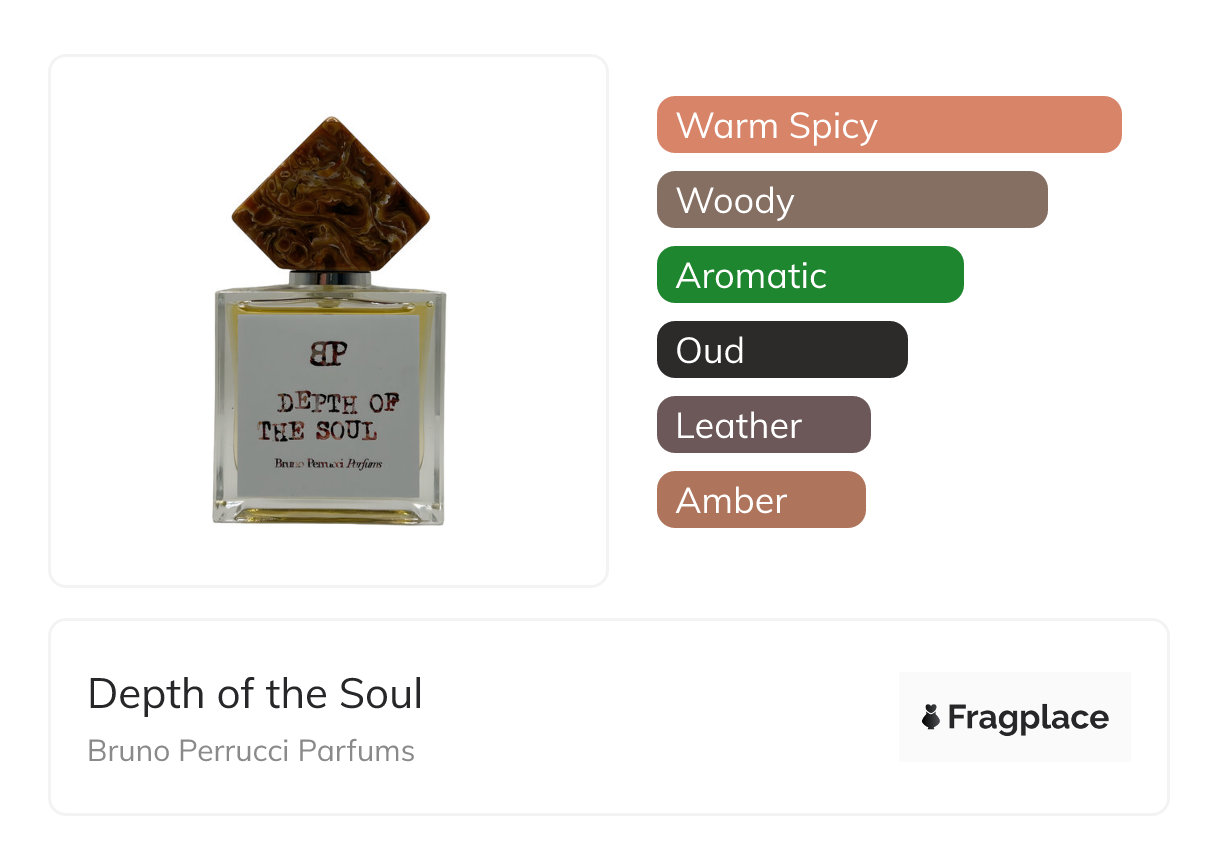Click the yellow liquid at the bottle base
The image size is (1218, 864).
329,514
